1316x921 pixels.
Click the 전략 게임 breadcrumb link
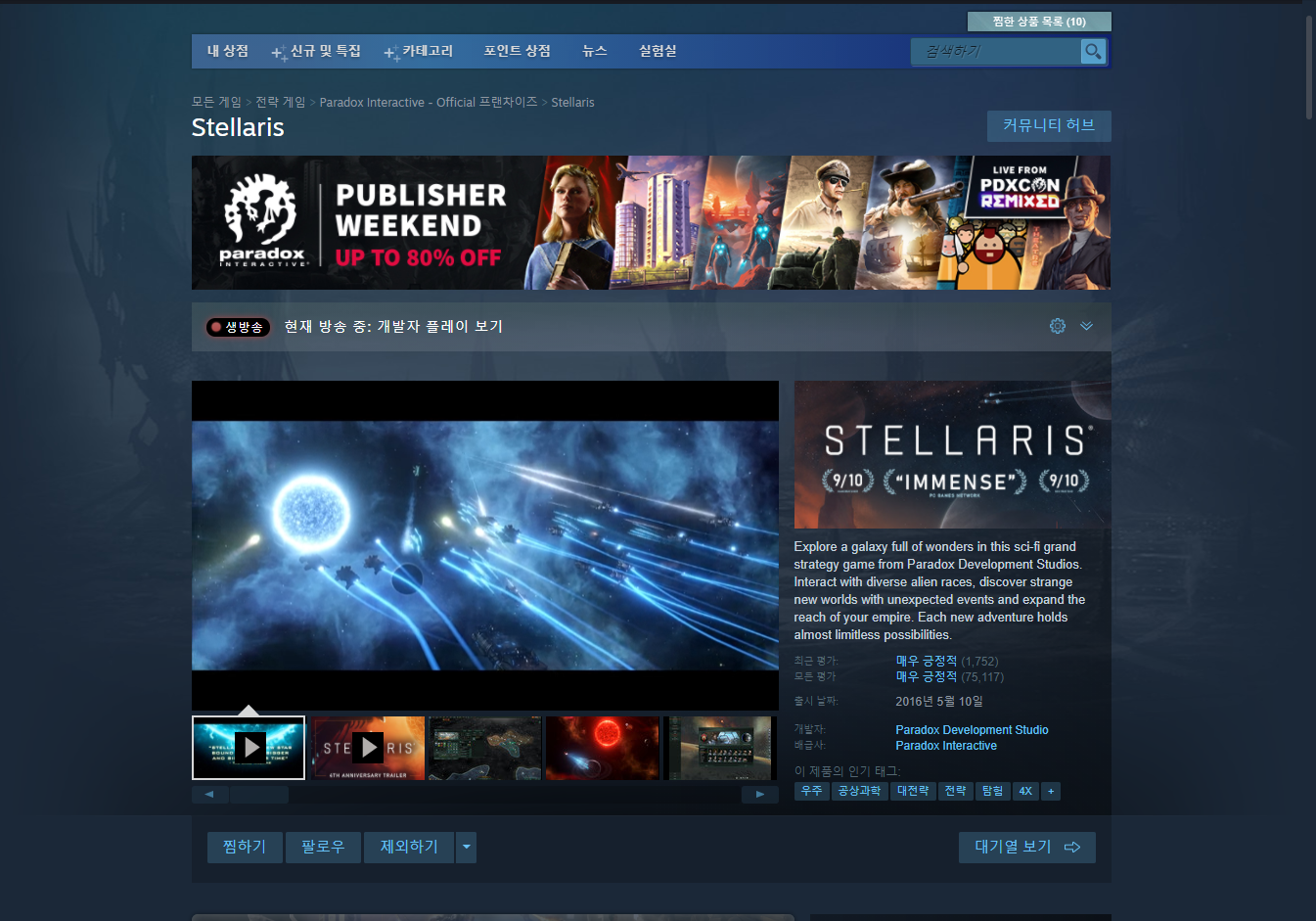click(281, 102)
